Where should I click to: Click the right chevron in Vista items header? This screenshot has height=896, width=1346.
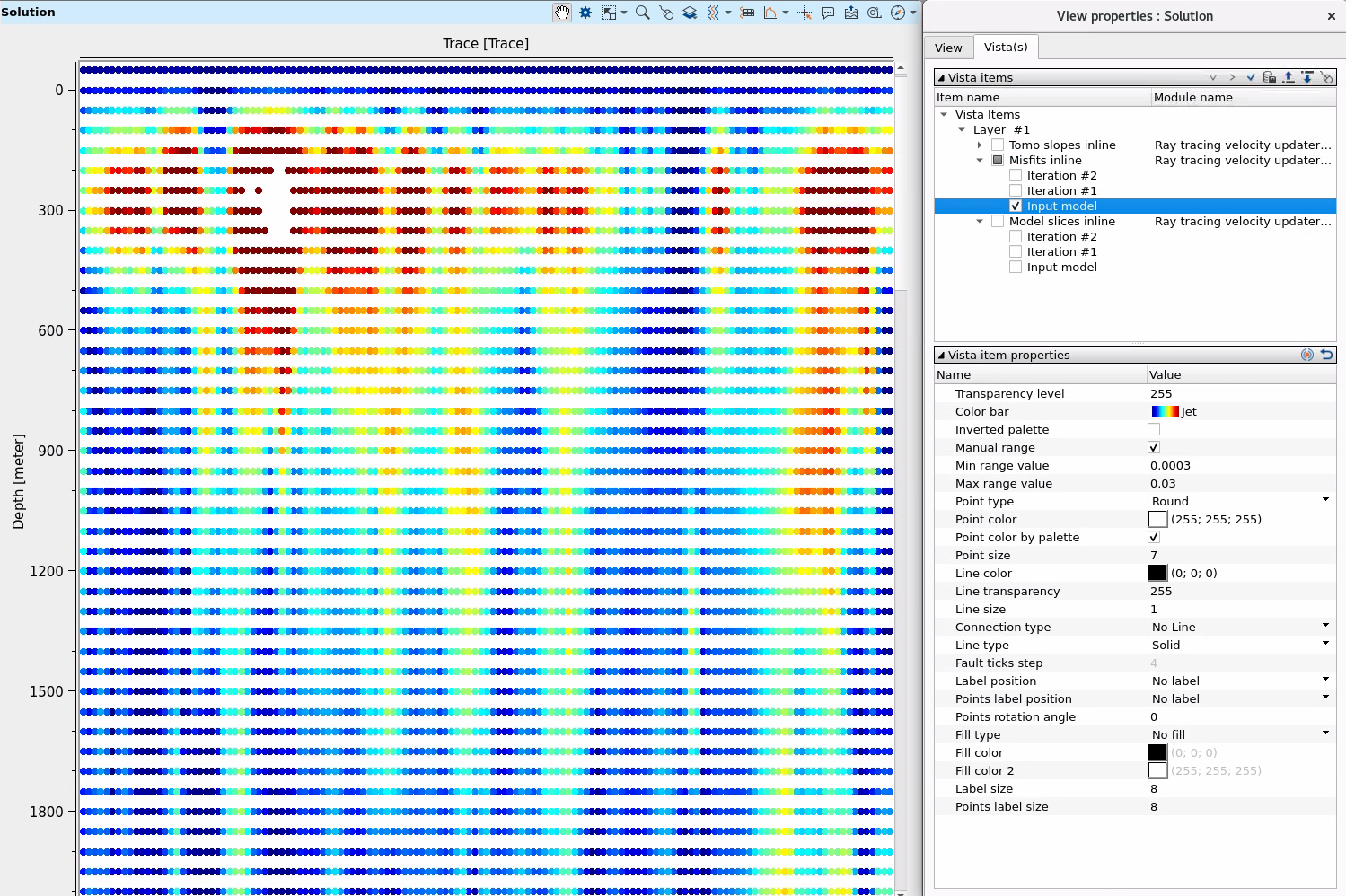[1232, 77]
